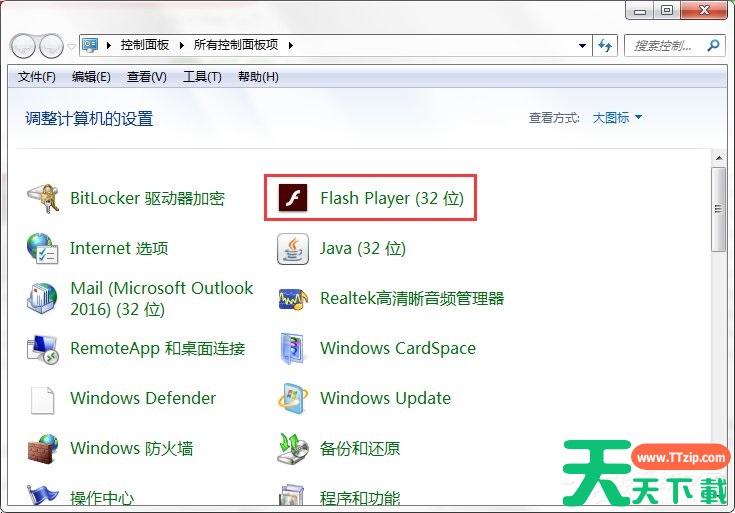The image size is (735, 513).
Task: Open Windows Update link
Action: click(385, 399)
